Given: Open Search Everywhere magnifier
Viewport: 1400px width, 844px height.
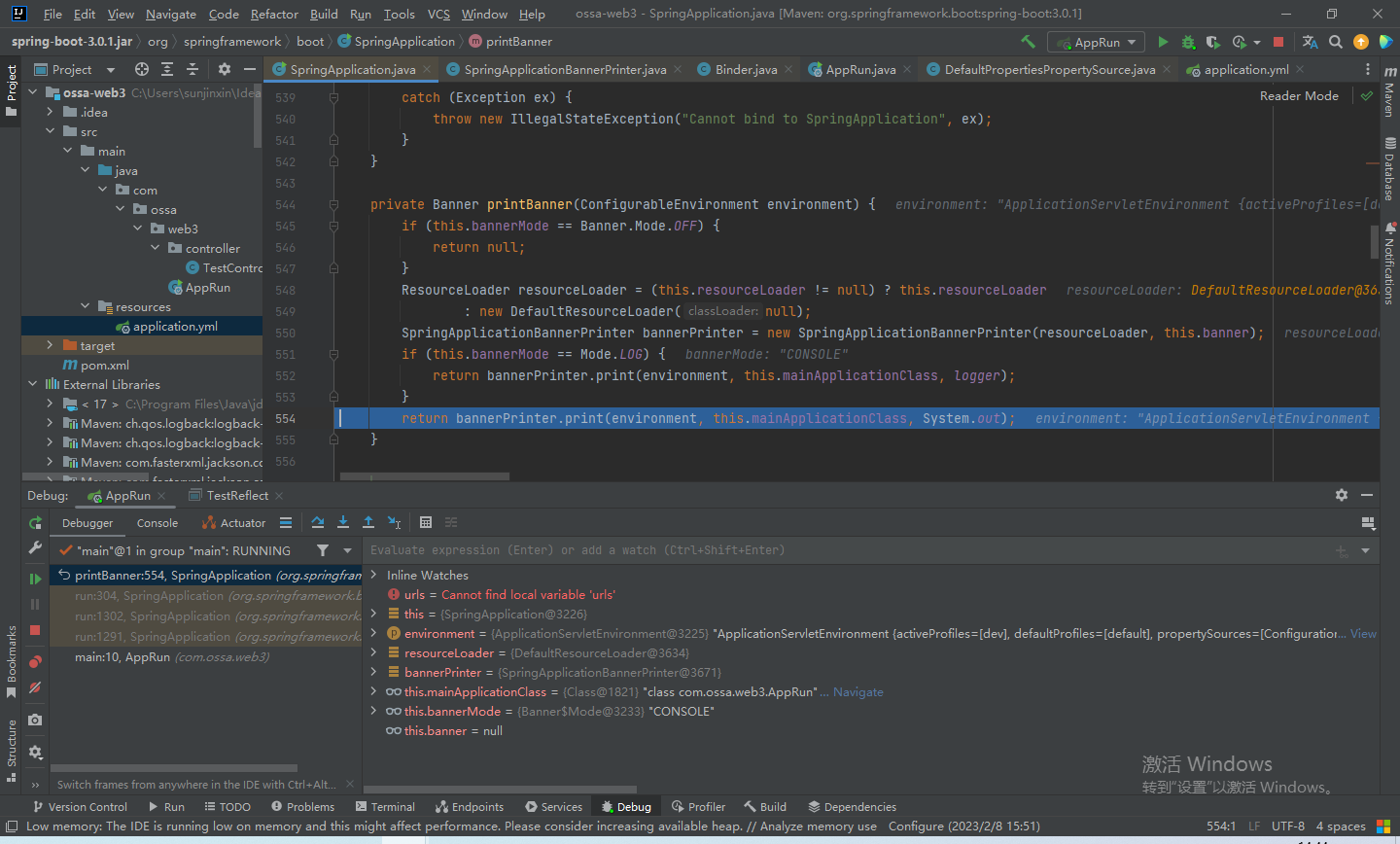Looking at the screenshot, I should [1336, 42].
